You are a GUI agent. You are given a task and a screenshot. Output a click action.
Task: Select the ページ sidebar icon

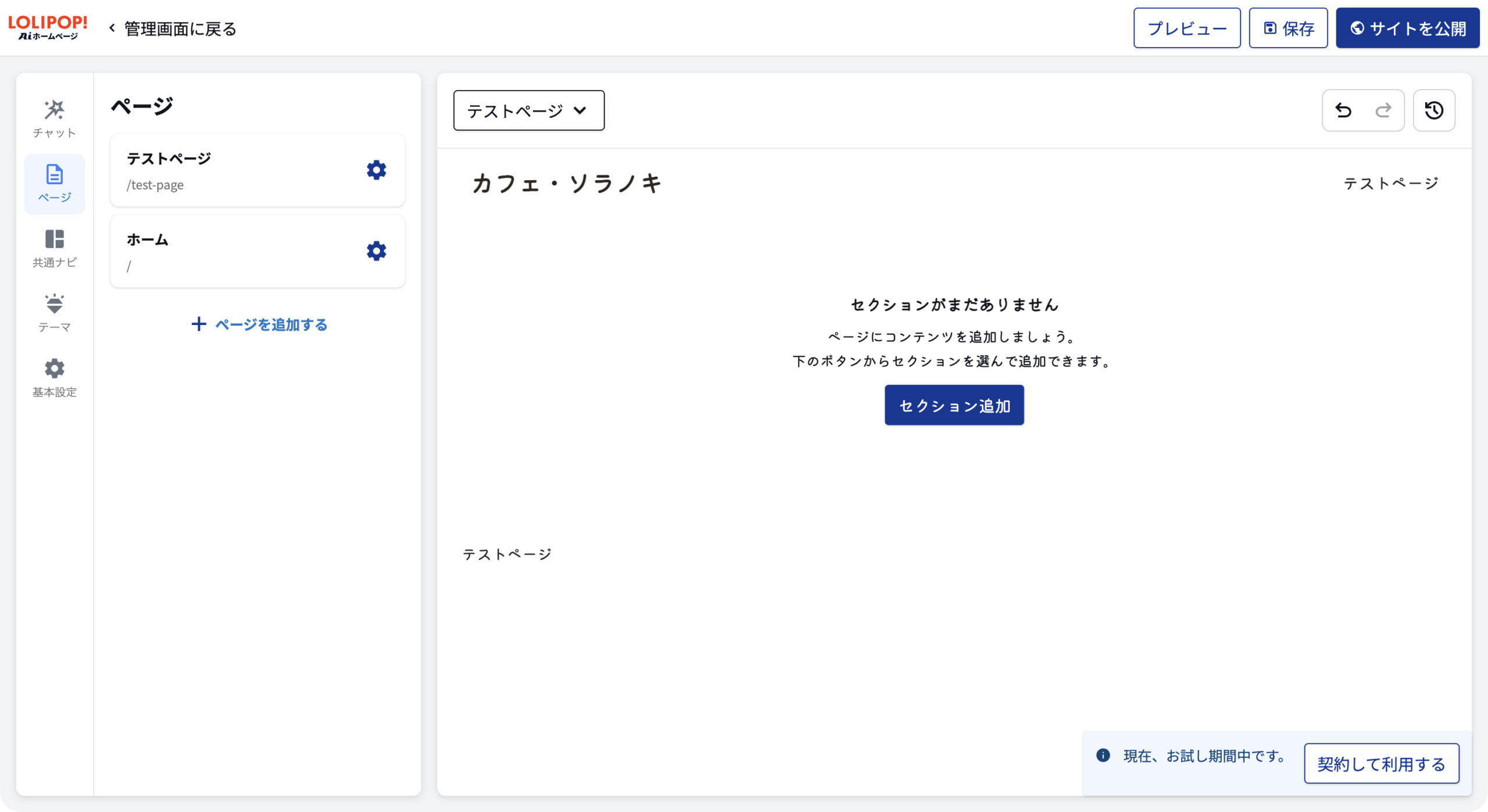54,184
